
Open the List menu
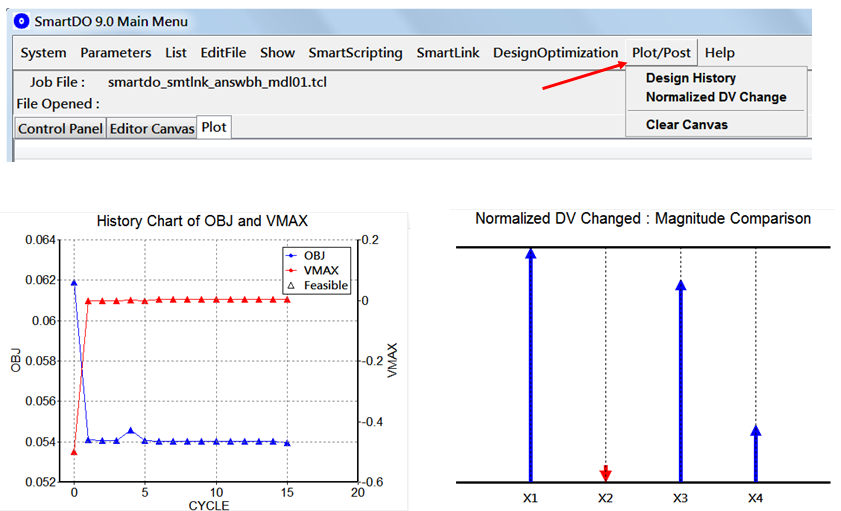coord(176,53)
